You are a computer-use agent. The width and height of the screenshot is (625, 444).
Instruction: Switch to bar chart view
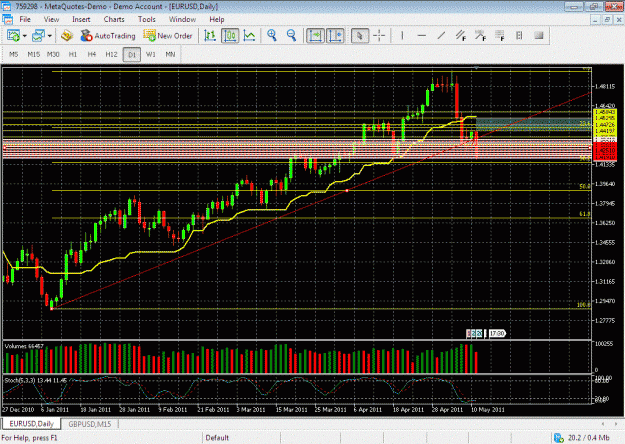[x=210, y=36]
